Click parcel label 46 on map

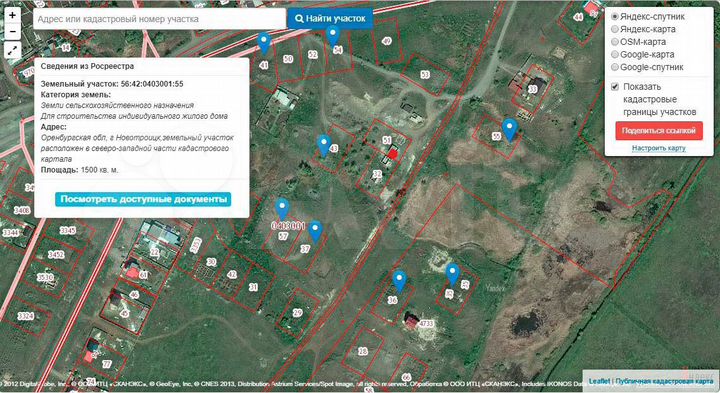(x=134, y=294)
